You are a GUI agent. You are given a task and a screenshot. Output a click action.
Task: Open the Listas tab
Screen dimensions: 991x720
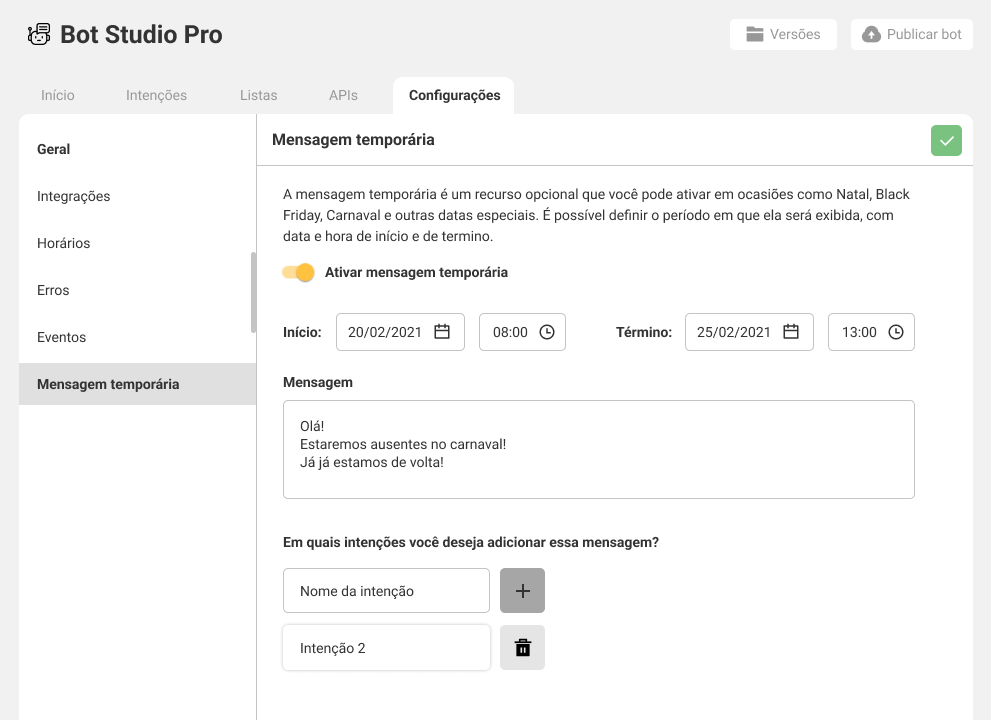[x=258, y=95]
